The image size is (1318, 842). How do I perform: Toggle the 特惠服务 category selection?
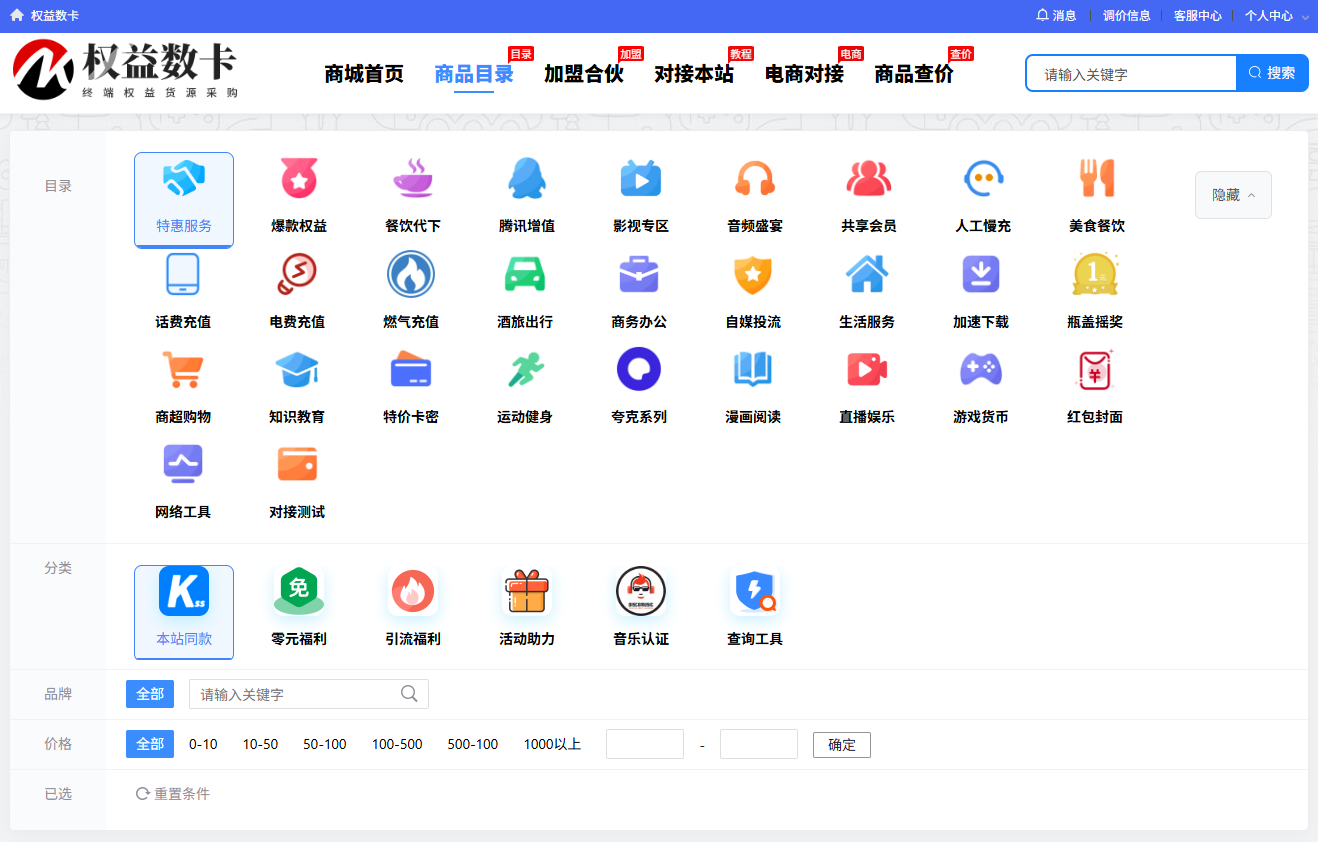[x=184, y=197]
